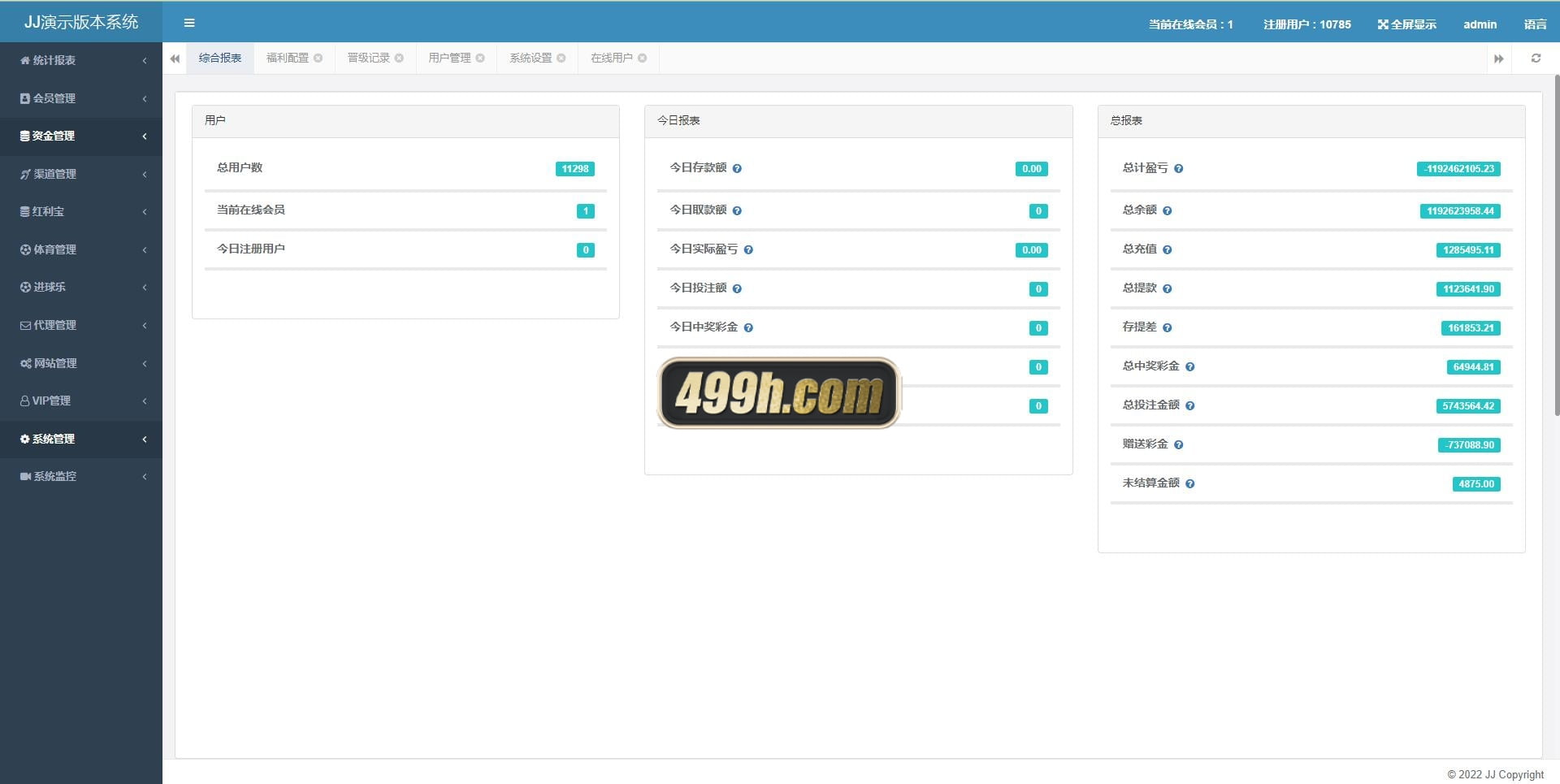The height and width of the screenshot is (784, 1560).
Task: Click help icon next to 今日存款额
Action: point(737,169)
